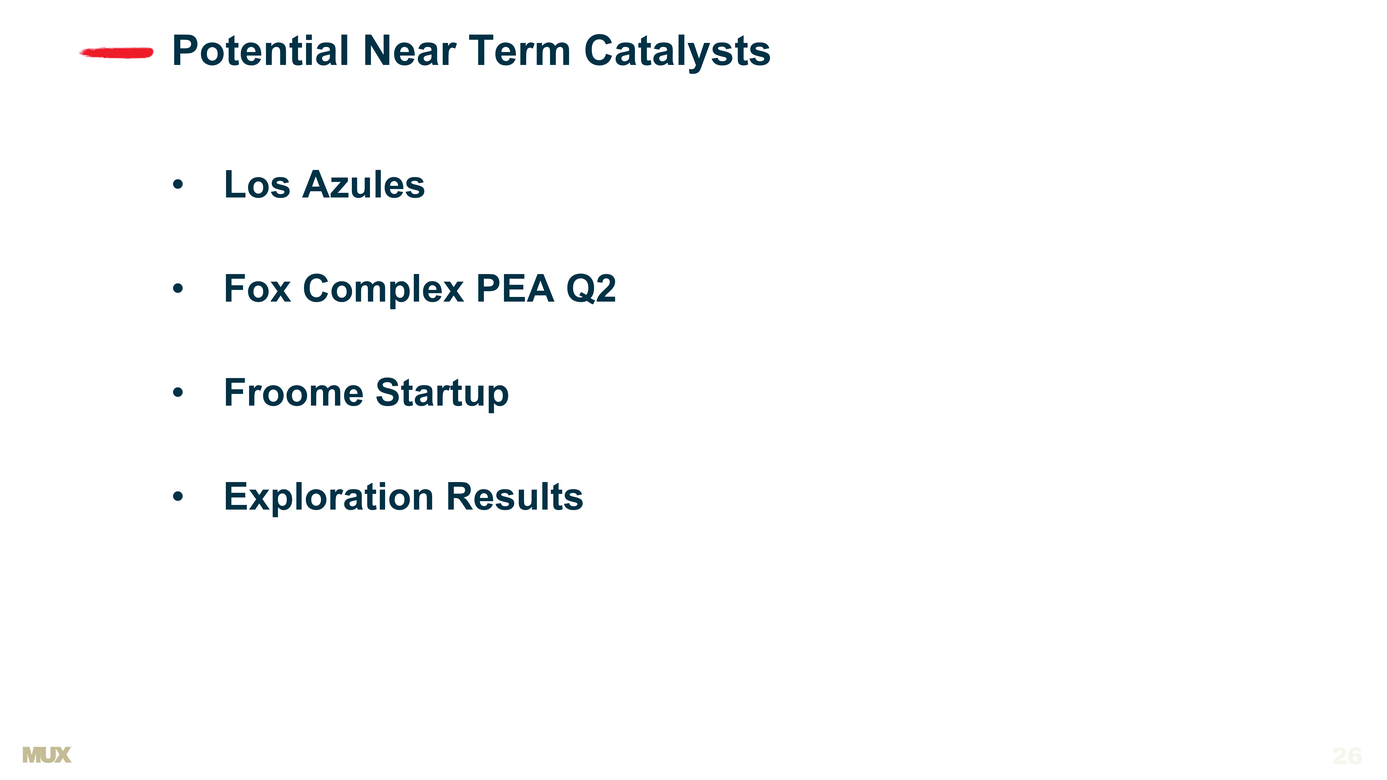1387x780 pixels.
Task: Click the red brush stroke beside the title
Action: [x=116, y=53]
